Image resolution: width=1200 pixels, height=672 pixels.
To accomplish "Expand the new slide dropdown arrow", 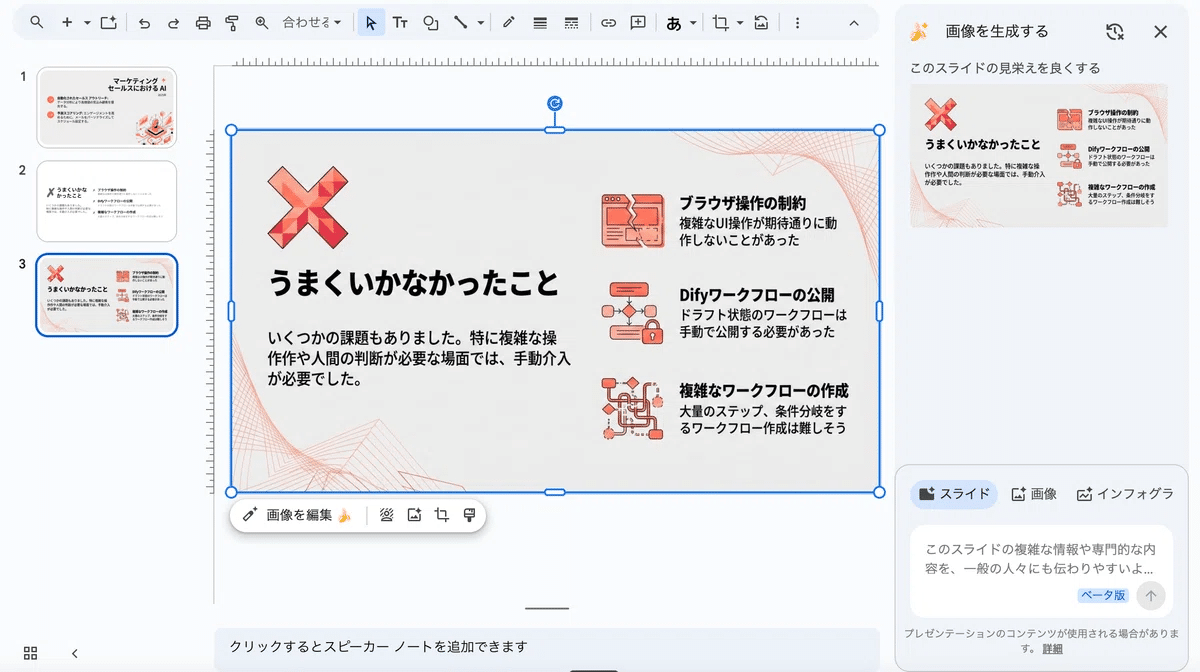I will [x=87, y=23].
